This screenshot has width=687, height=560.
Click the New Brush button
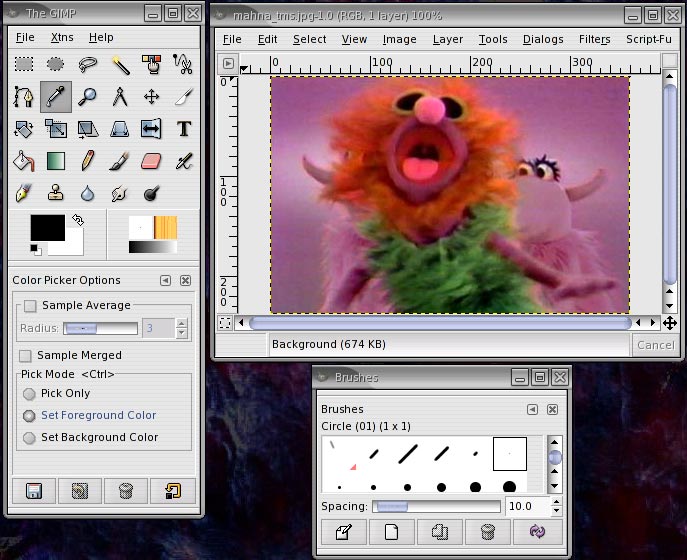coord(392,532)
